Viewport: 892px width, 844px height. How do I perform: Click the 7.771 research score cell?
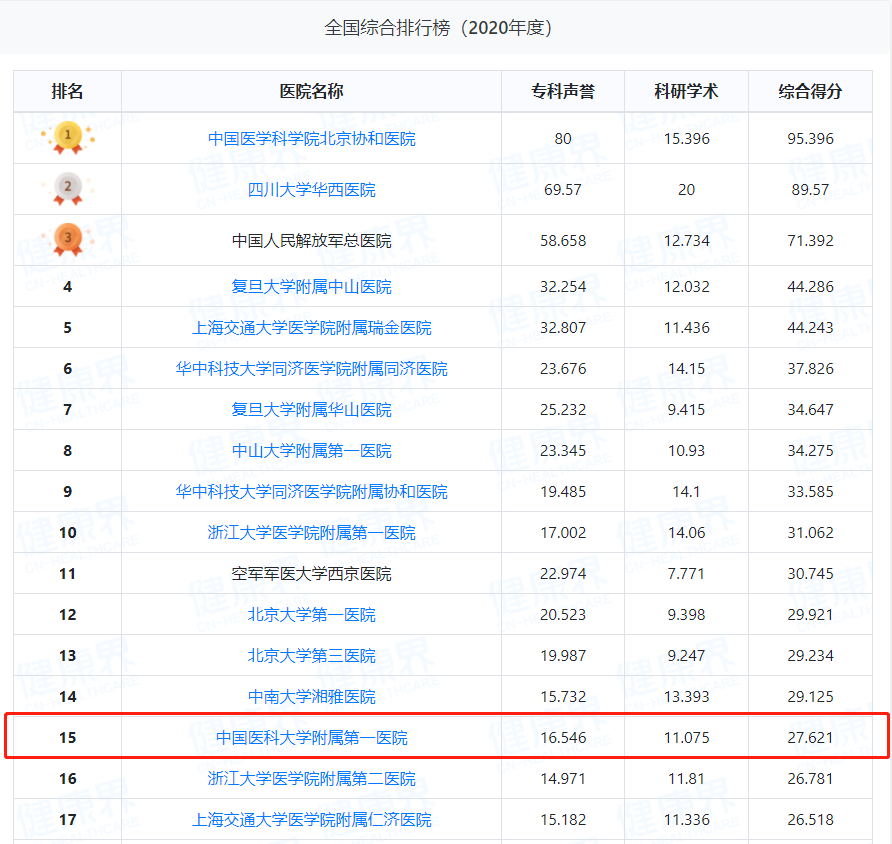coord(686,573)
